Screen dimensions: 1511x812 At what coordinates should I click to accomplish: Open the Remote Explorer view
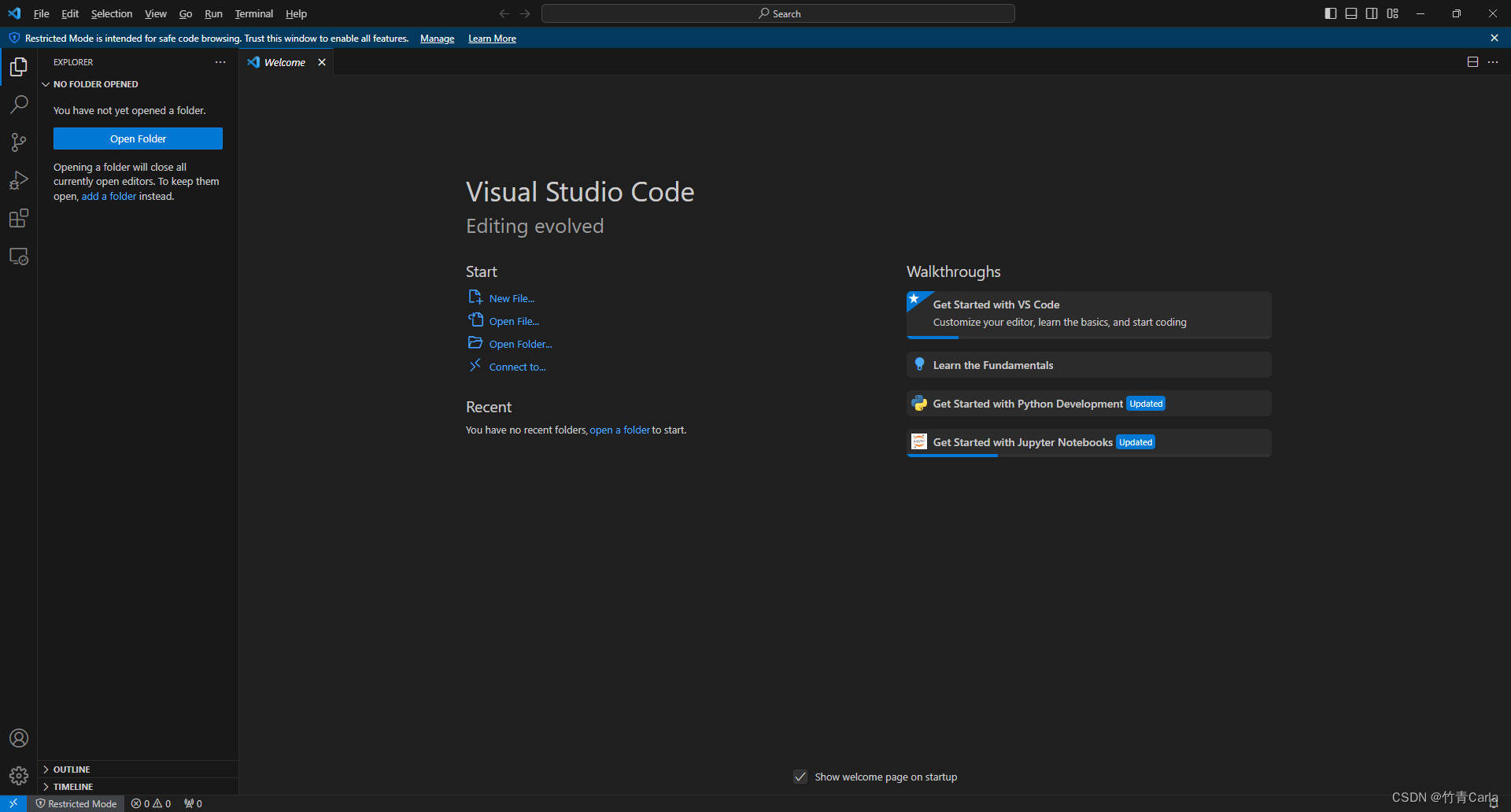tap(19, 257)
